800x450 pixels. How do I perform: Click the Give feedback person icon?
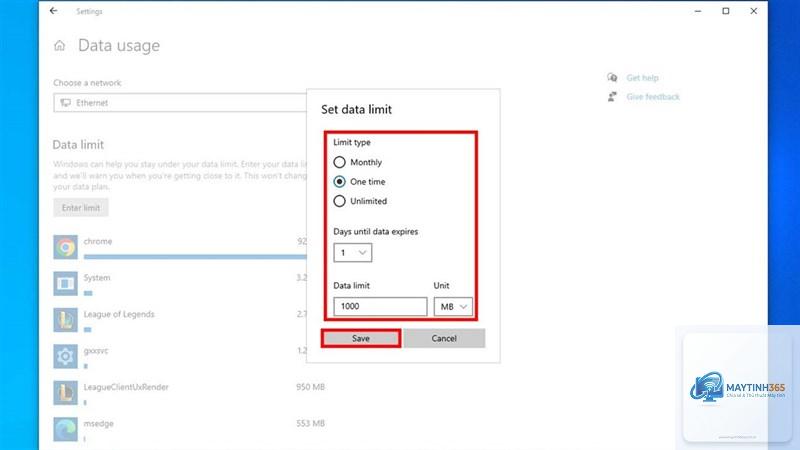(612, 96)
